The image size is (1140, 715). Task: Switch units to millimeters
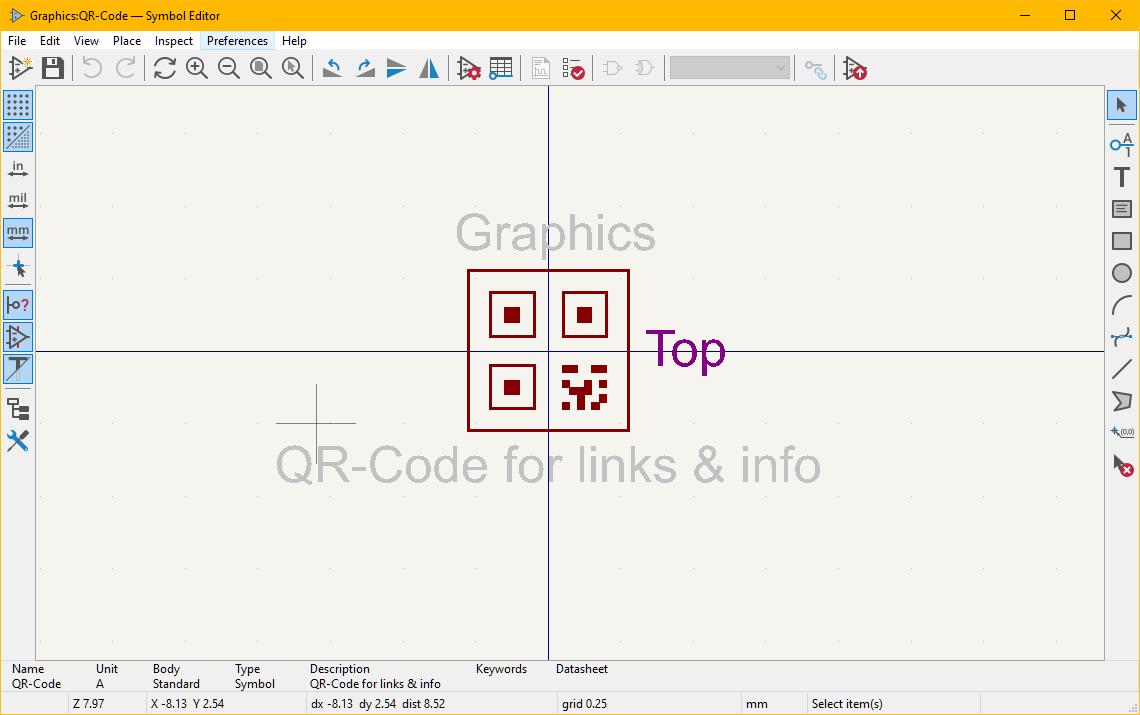pos(18,233)
